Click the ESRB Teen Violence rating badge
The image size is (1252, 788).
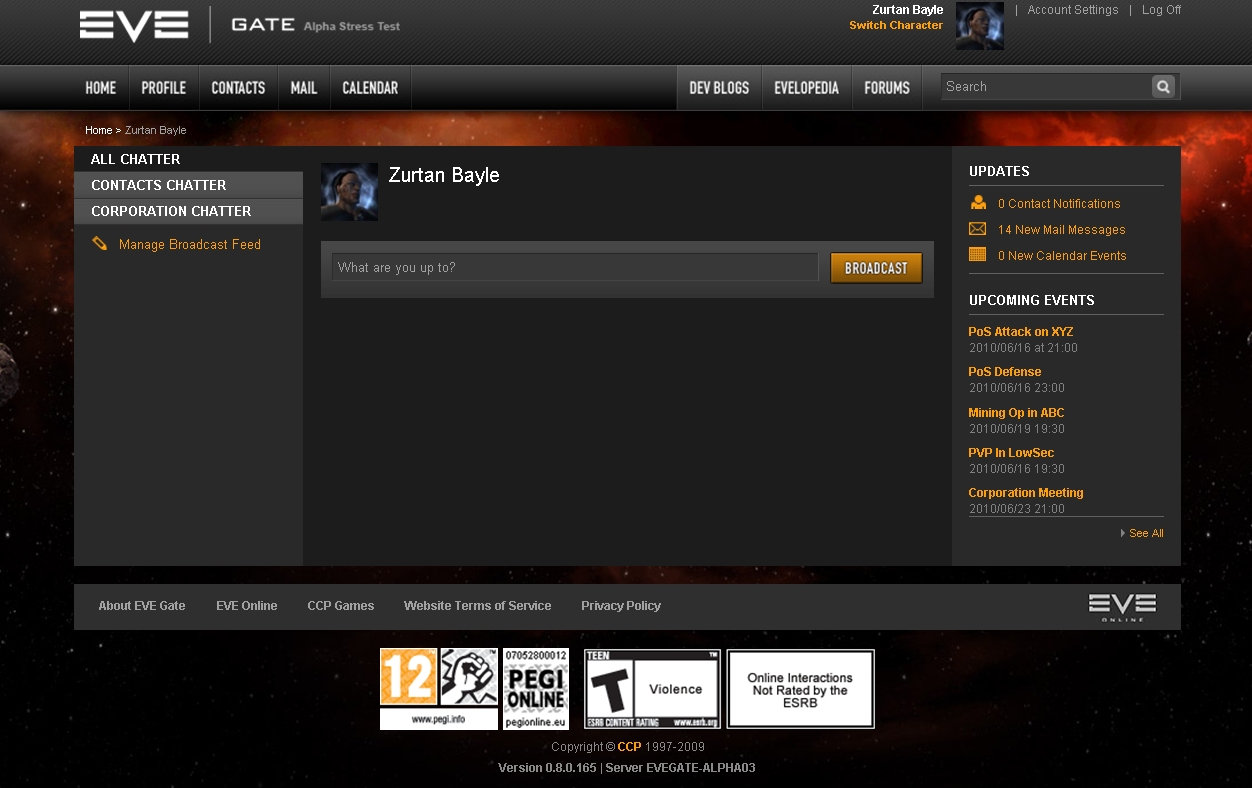pos(652,689)
